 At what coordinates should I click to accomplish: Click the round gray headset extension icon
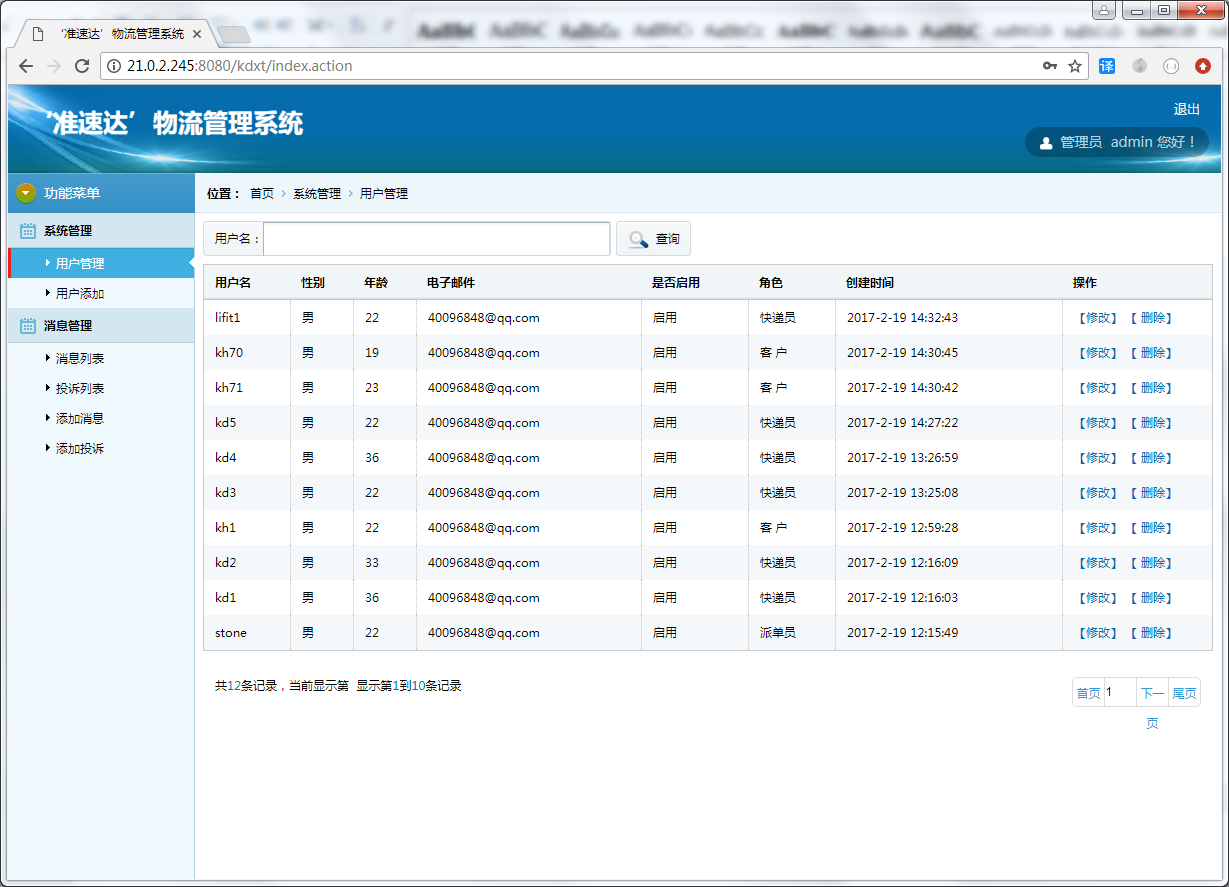(x=1171, y=66)
